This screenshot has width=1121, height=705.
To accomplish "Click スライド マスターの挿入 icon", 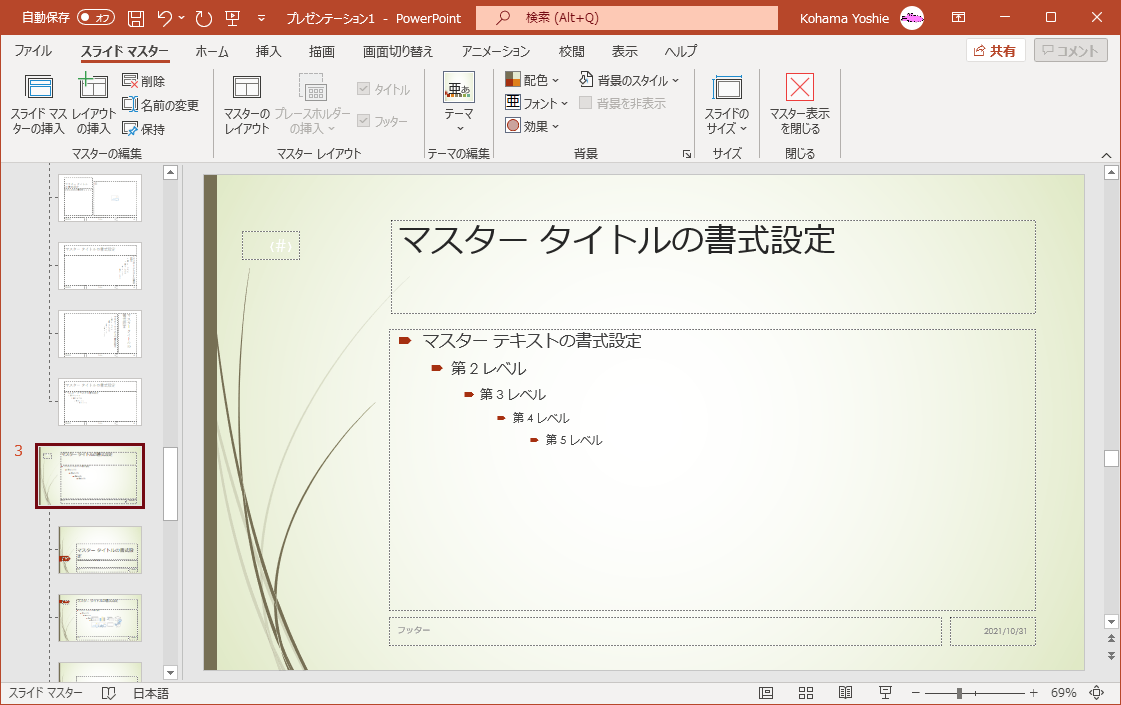I will click(x=39, y=88).
